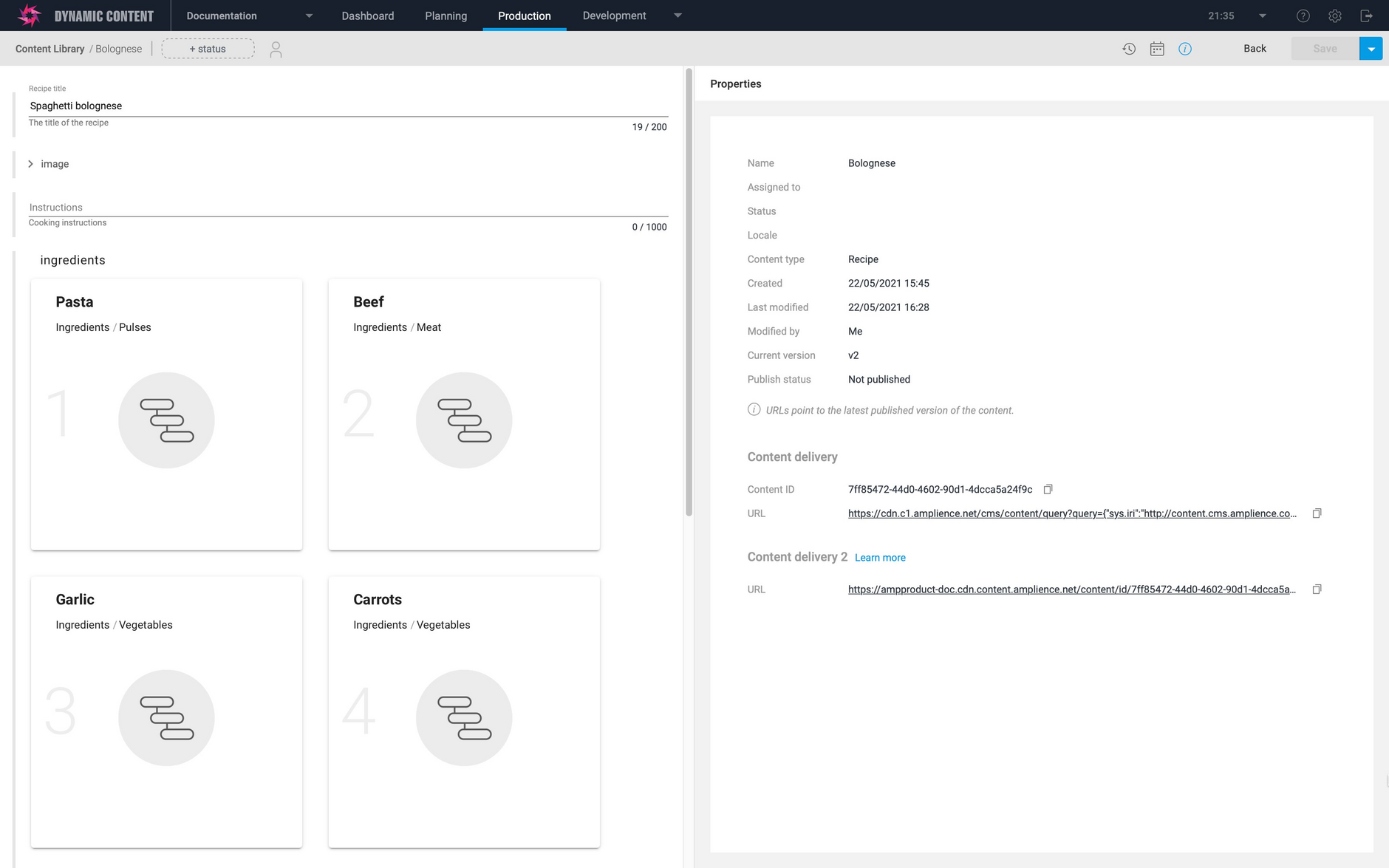
Task: Open the Documentation dropdown
Action: point(309,15)
